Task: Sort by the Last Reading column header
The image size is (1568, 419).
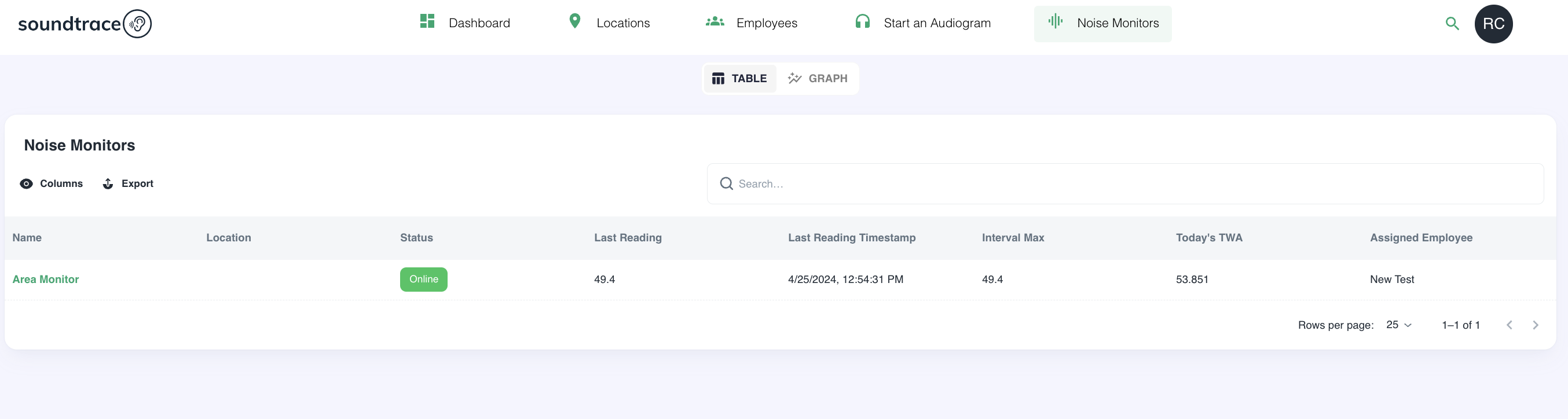Action: tap(628, 238)
